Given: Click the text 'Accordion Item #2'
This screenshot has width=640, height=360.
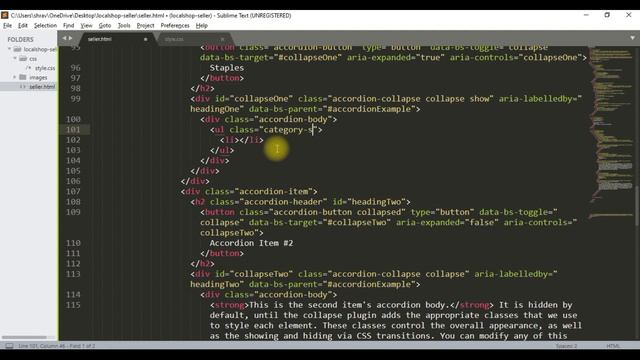Looking at the screenshot, I should pyautogui.click(x=251, y=243).
